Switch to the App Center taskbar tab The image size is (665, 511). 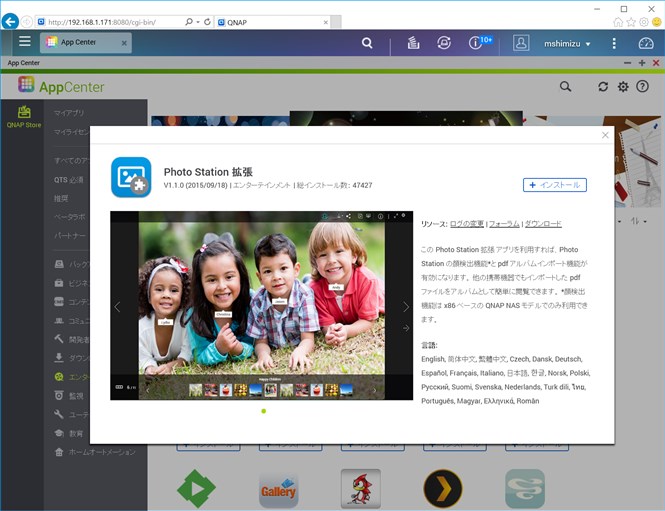click(86, 43)
